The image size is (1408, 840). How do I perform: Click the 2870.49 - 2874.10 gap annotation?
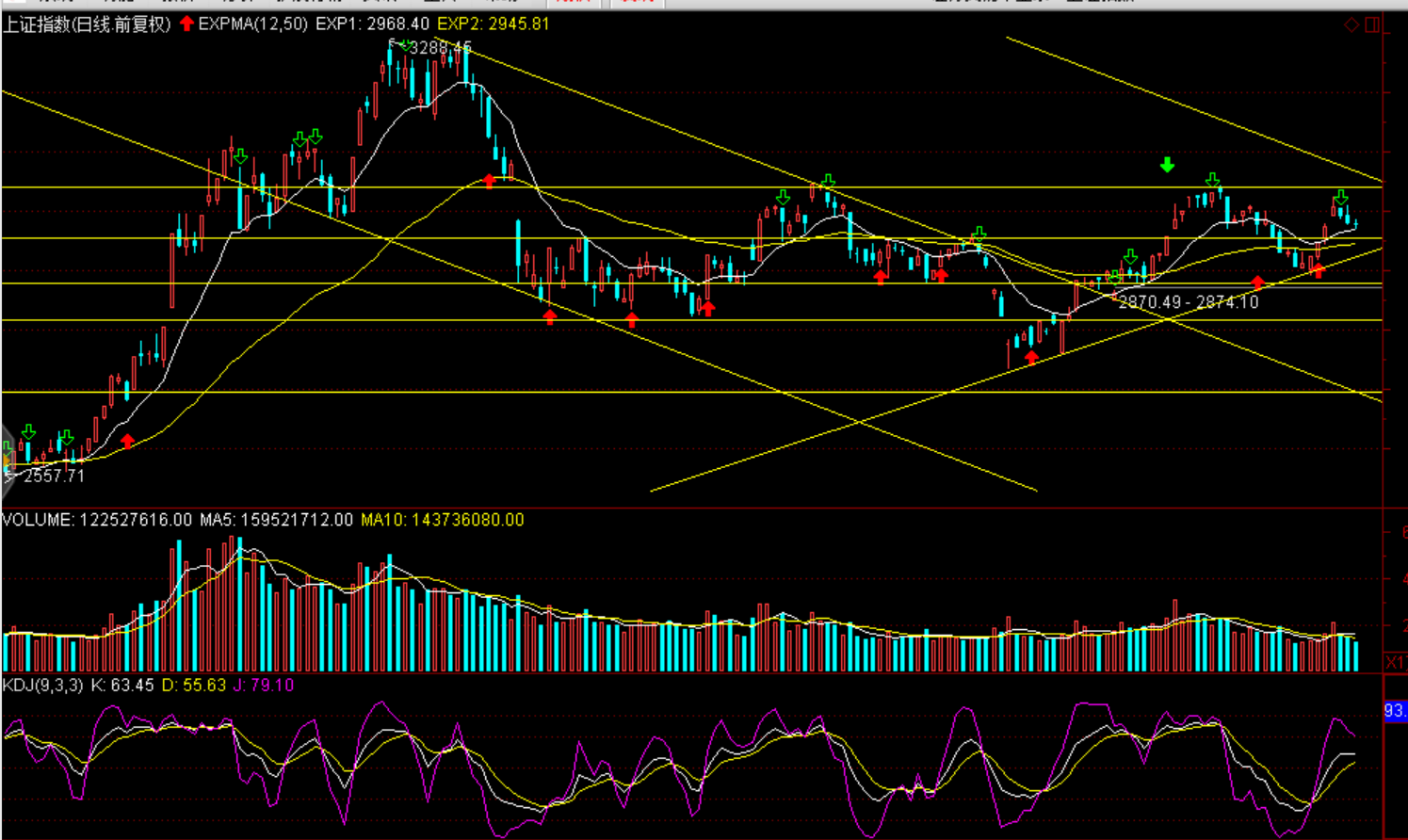pos(1188,302)
